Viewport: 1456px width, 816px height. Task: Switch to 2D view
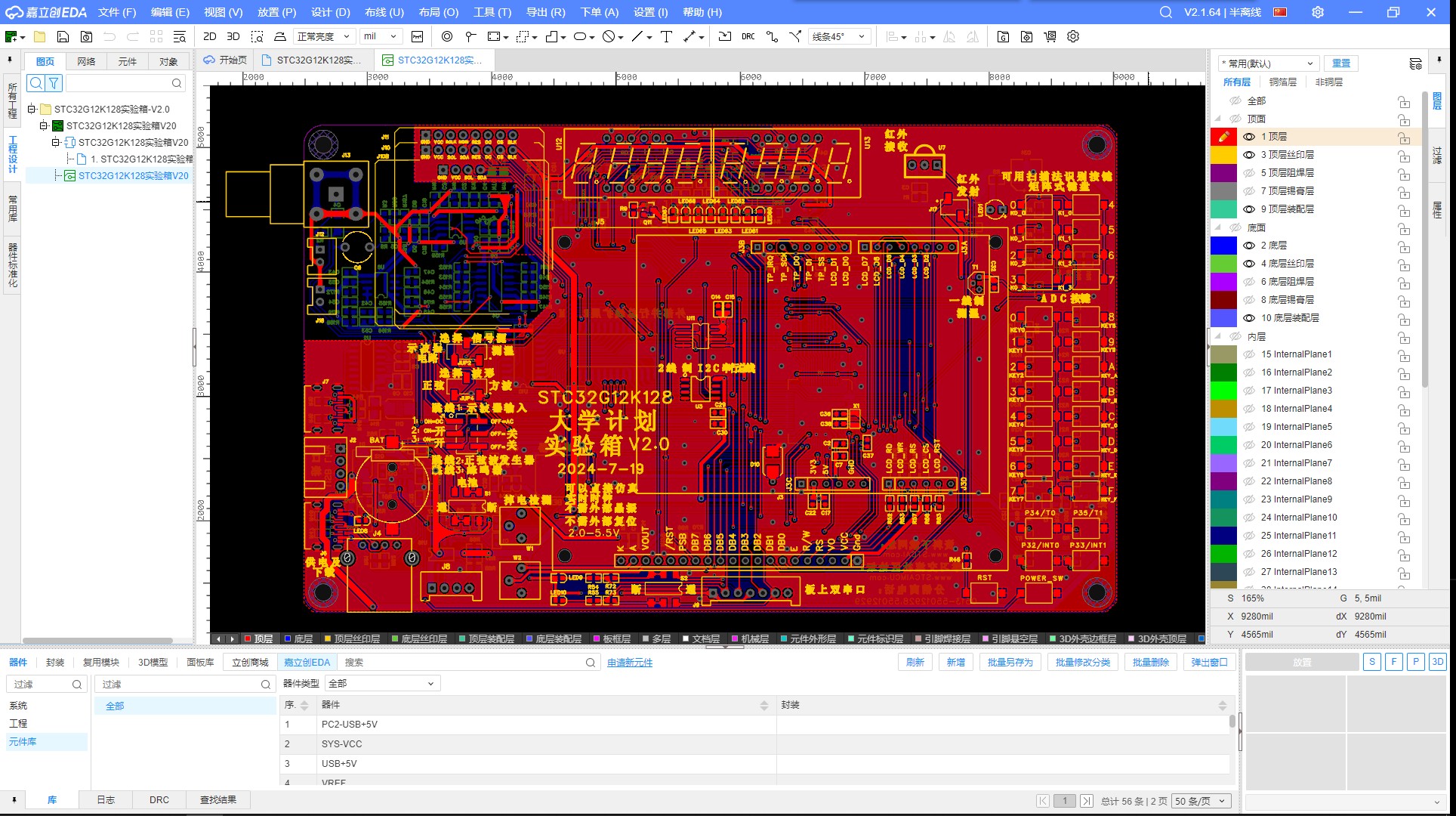(210, 36)
